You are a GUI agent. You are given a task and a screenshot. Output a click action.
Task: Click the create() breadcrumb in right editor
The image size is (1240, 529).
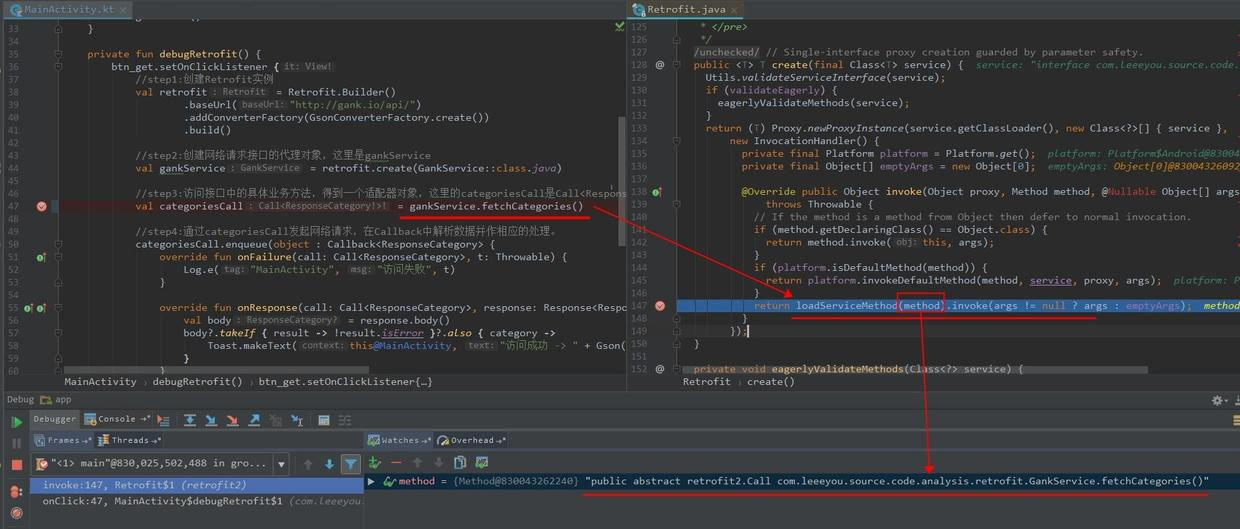pyautogui.click(x=770, y=381)
